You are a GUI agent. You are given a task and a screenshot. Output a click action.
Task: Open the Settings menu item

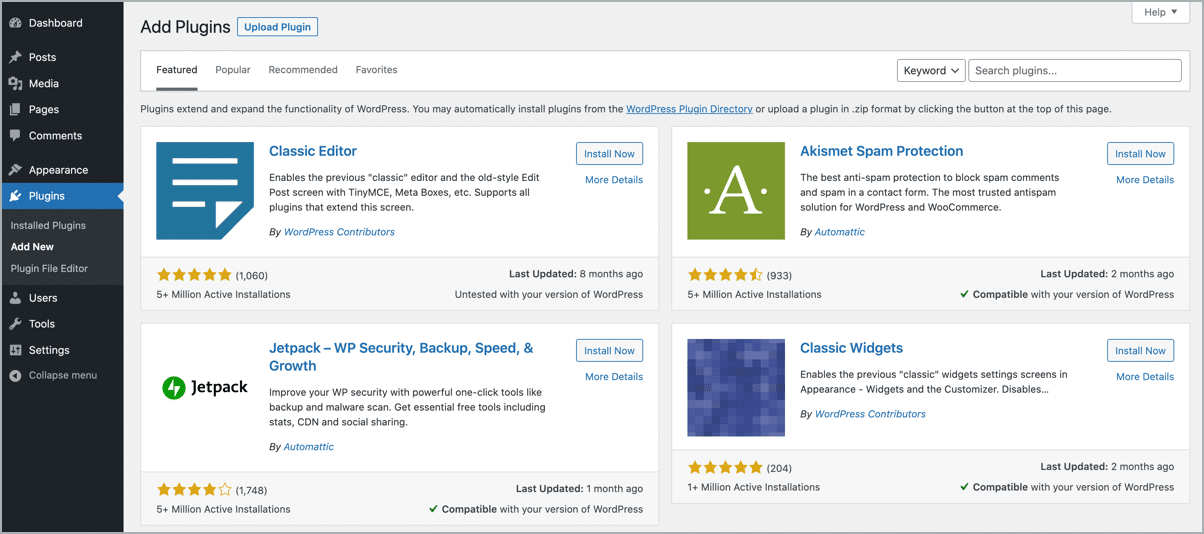click(x=62, y=350)
